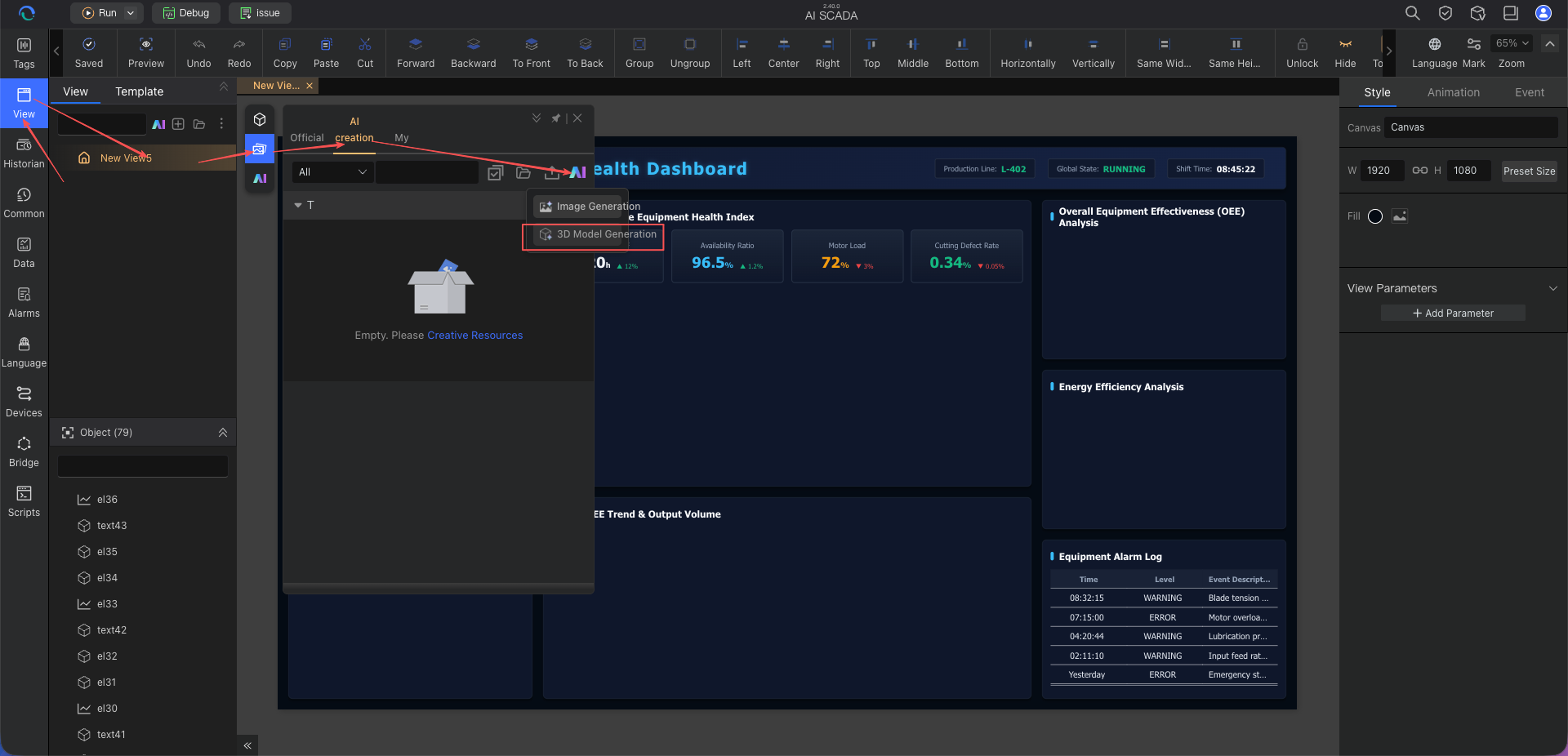The image size is (1568, 756).
Task: Click Undo in the toolbar
Action: click(198, 53)
